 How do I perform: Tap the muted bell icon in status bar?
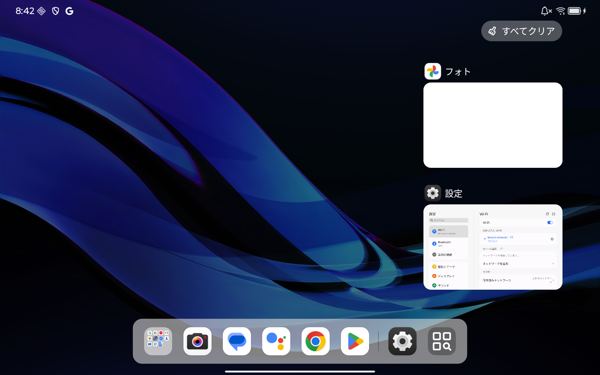tap(546, 11)
